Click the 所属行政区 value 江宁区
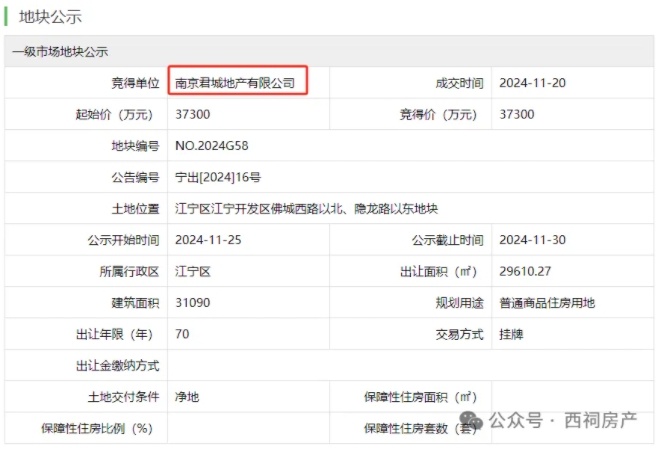This screenshot has height=452, width=660. pos(193,271)
